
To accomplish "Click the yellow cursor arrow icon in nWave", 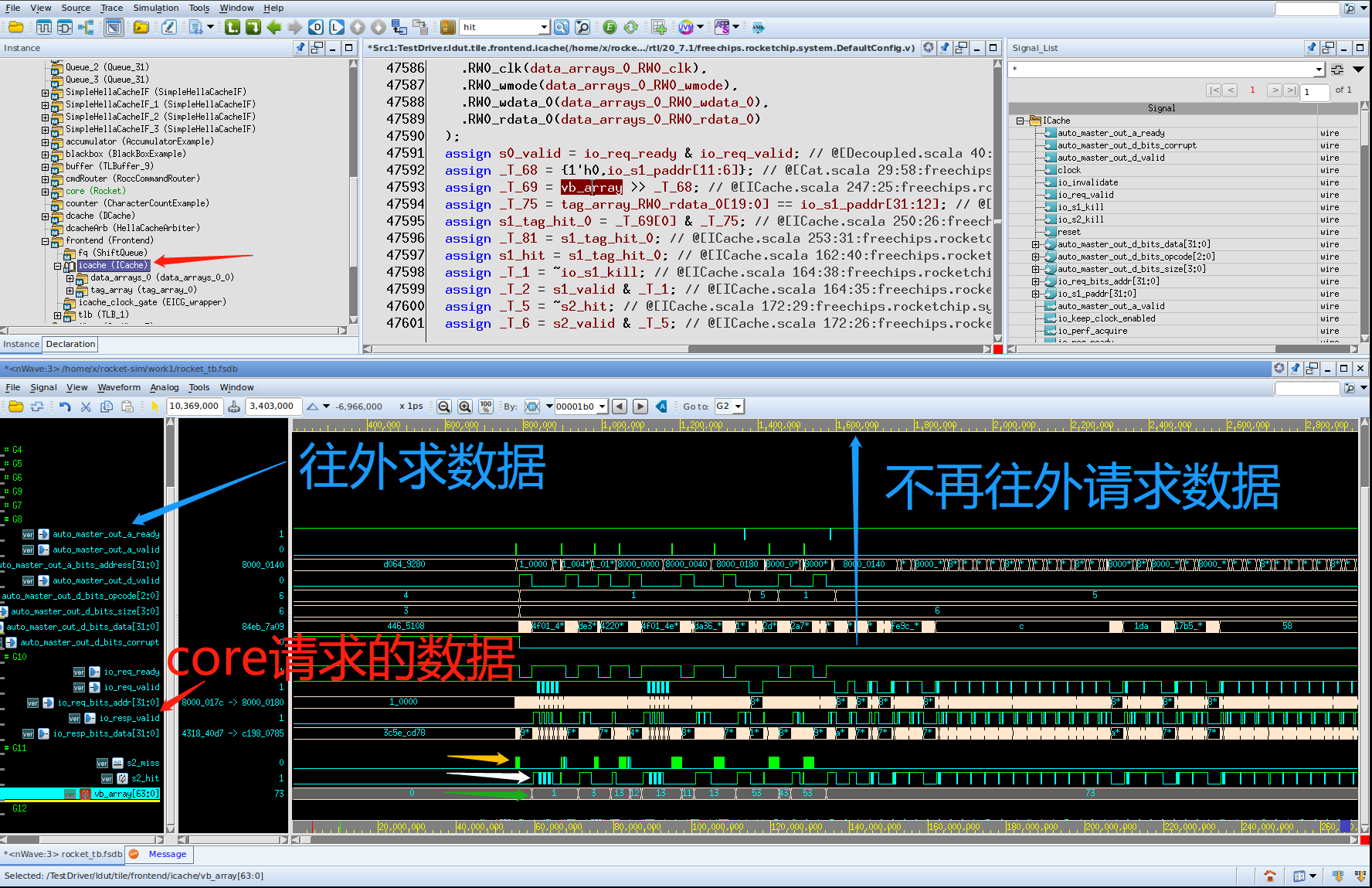I will pyautogui.click(x=155, y=406).
